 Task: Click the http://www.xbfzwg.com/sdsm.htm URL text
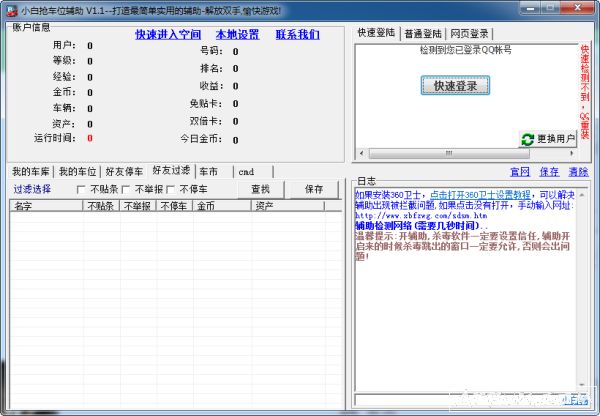point(421,215)
